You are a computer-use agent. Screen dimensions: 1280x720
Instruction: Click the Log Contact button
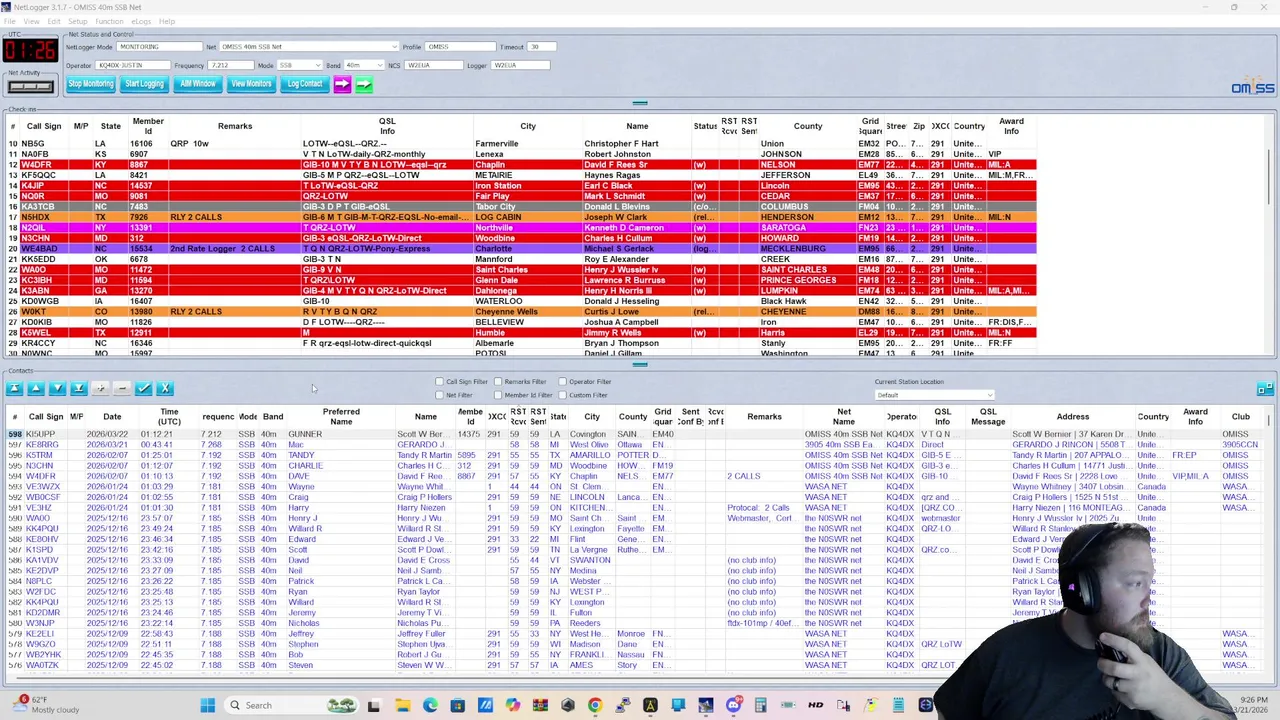[x=305, y=84]
